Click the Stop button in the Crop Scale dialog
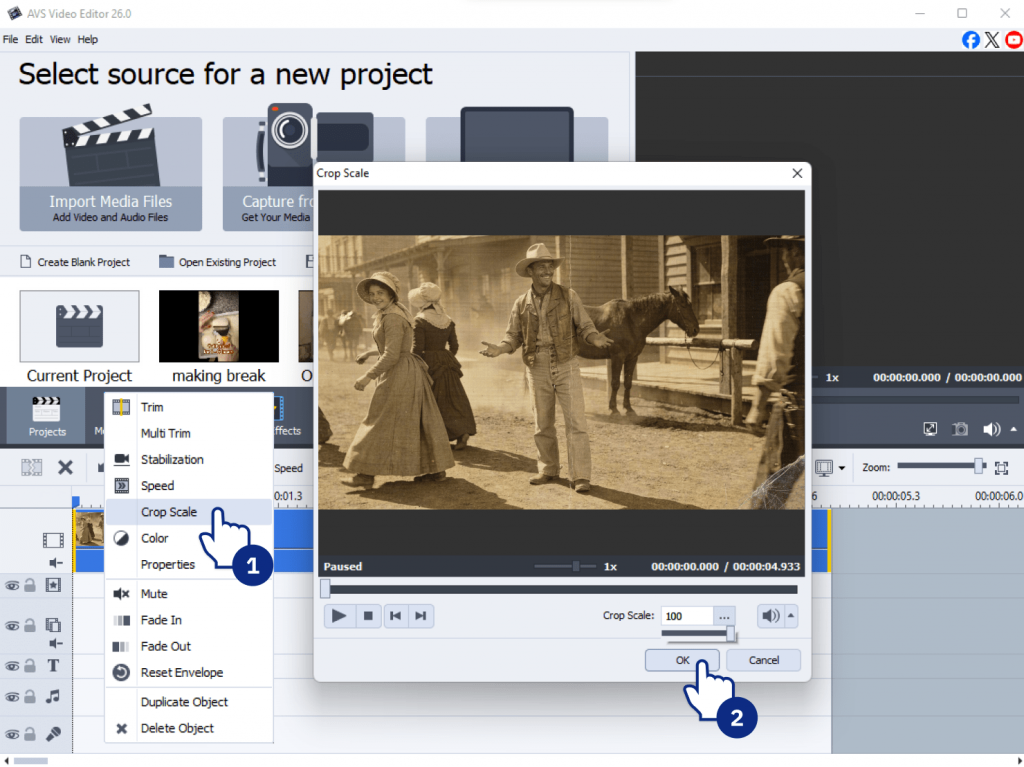 click(x=368, y=616)
